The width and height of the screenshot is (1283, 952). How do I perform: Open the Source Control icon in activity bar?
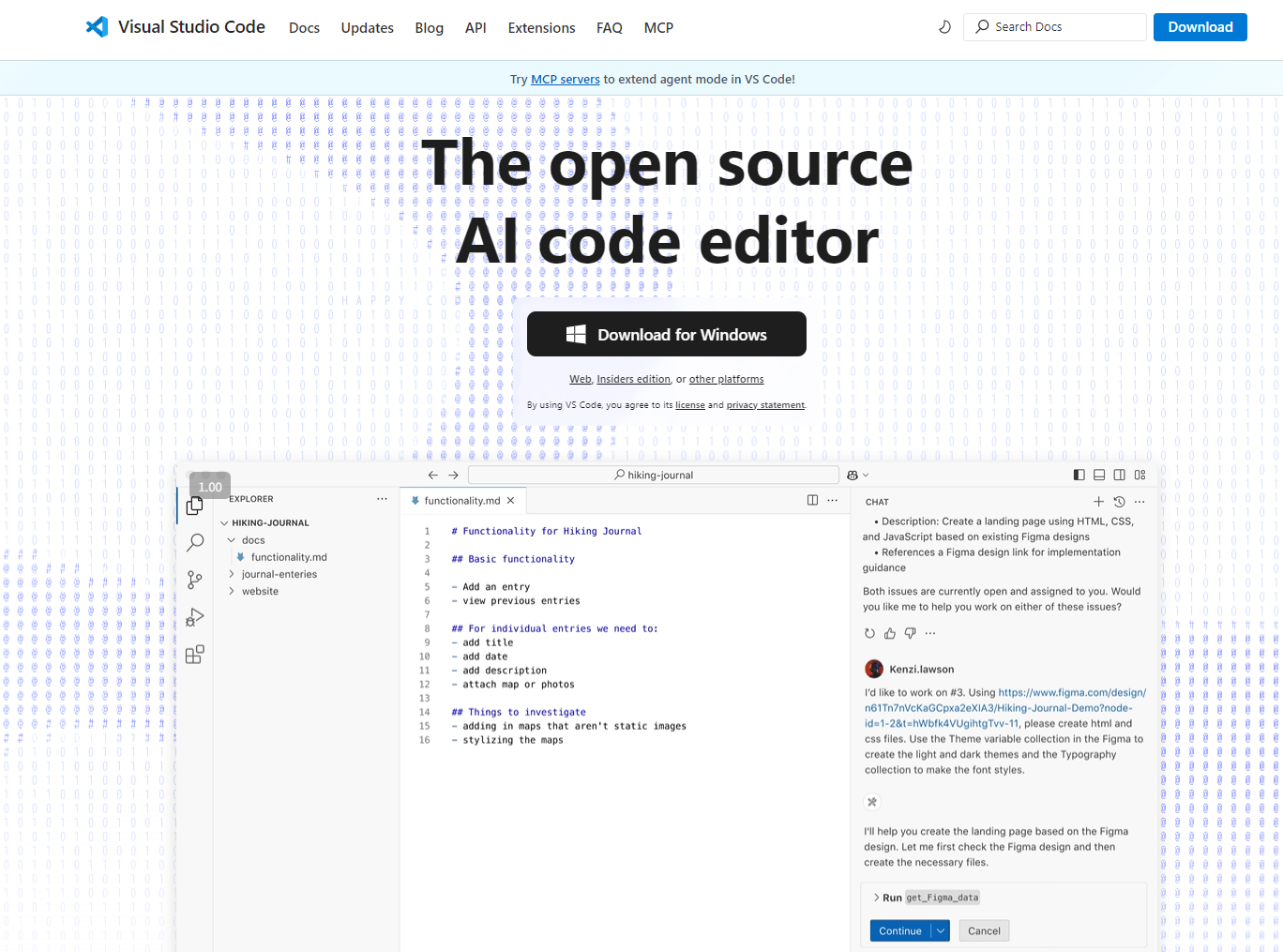[x=195, y=580]
